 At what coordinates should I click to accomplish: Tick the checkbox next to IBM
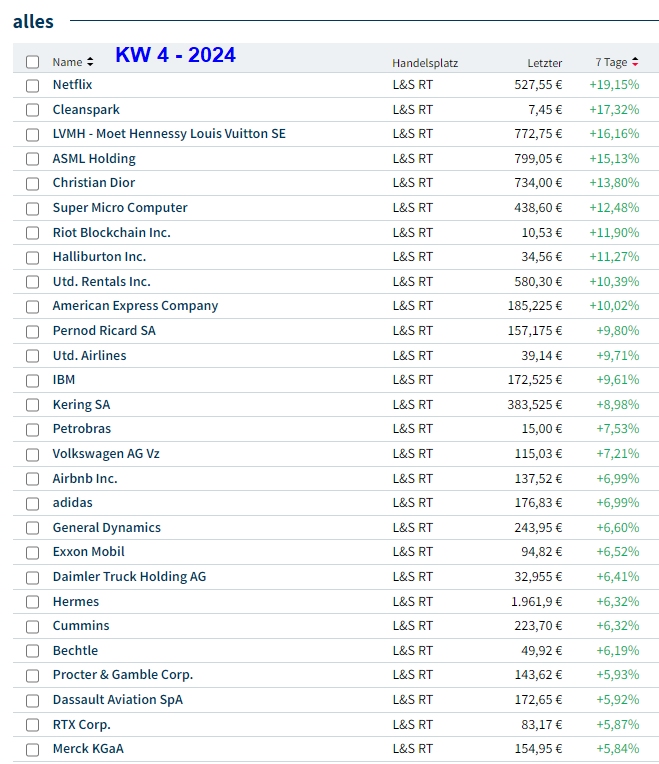[x=33, y=380]
